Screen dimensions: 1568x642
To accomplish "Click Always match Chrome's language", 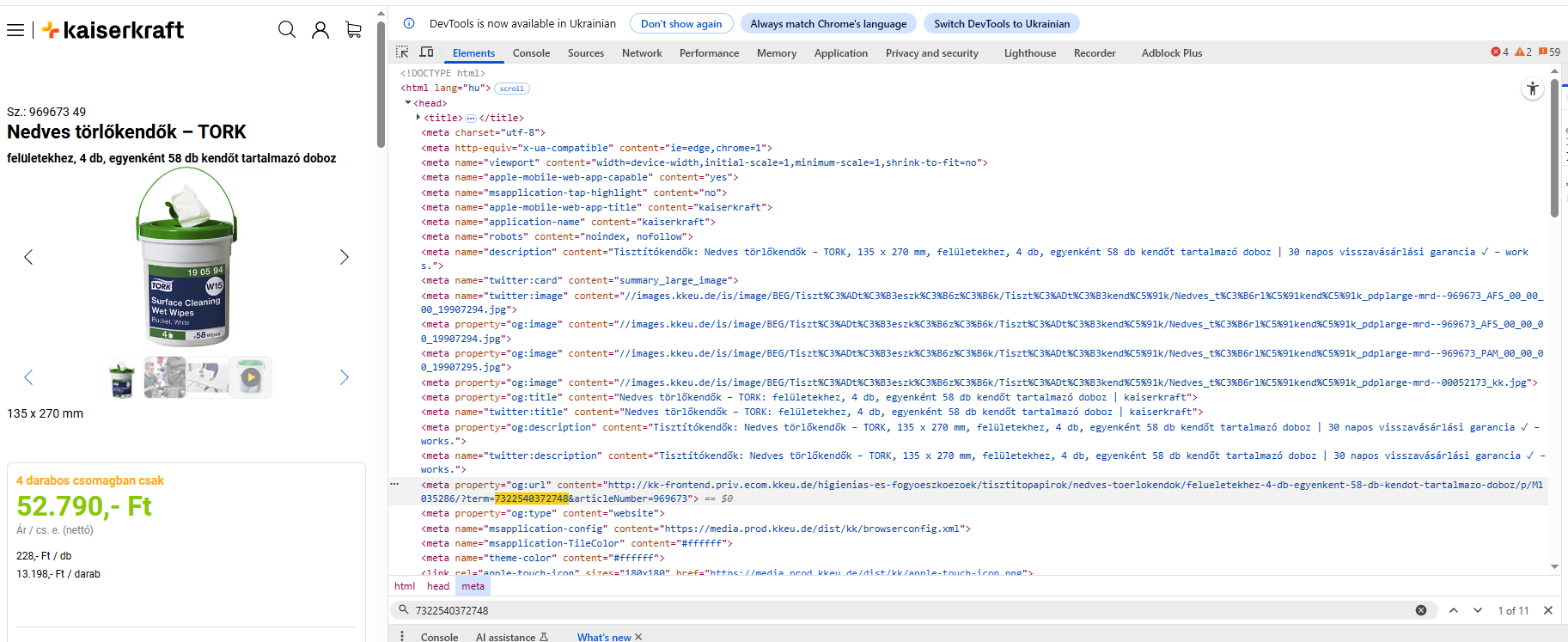I will pos(828,24).
